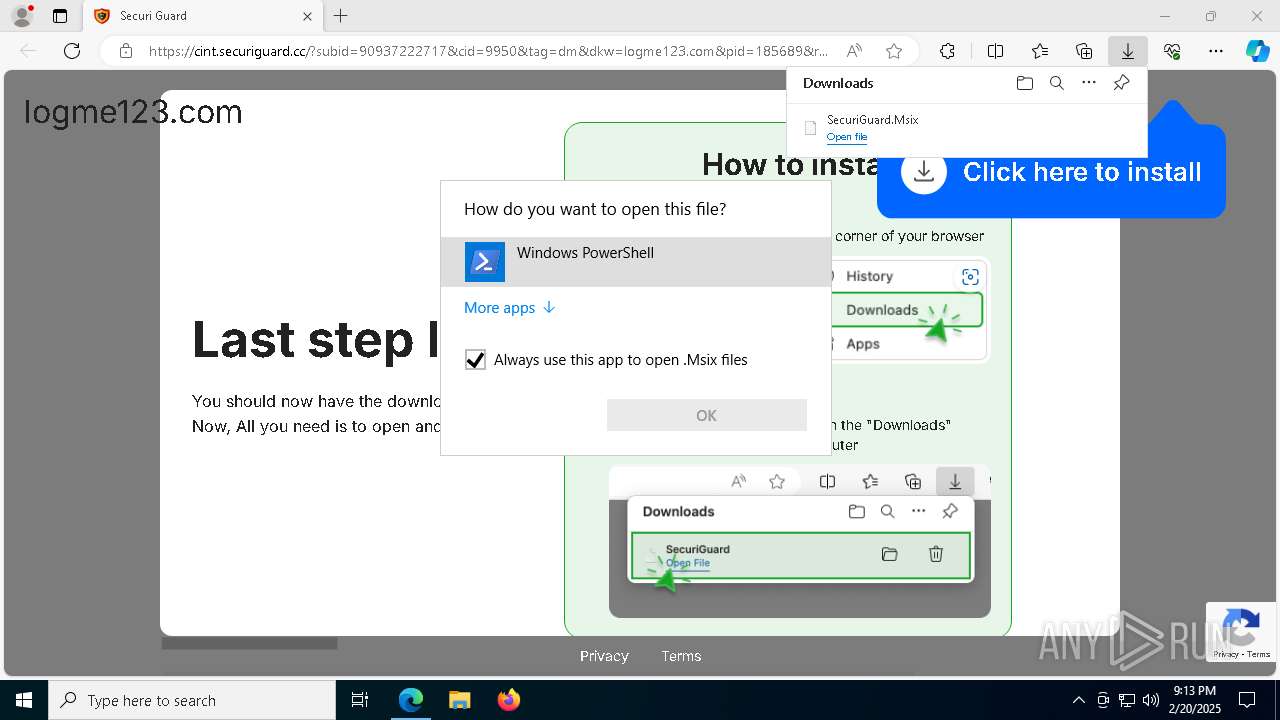The image size is (1280, 720).
Task: Add page to favorites star icon
Action: [894, 51]
